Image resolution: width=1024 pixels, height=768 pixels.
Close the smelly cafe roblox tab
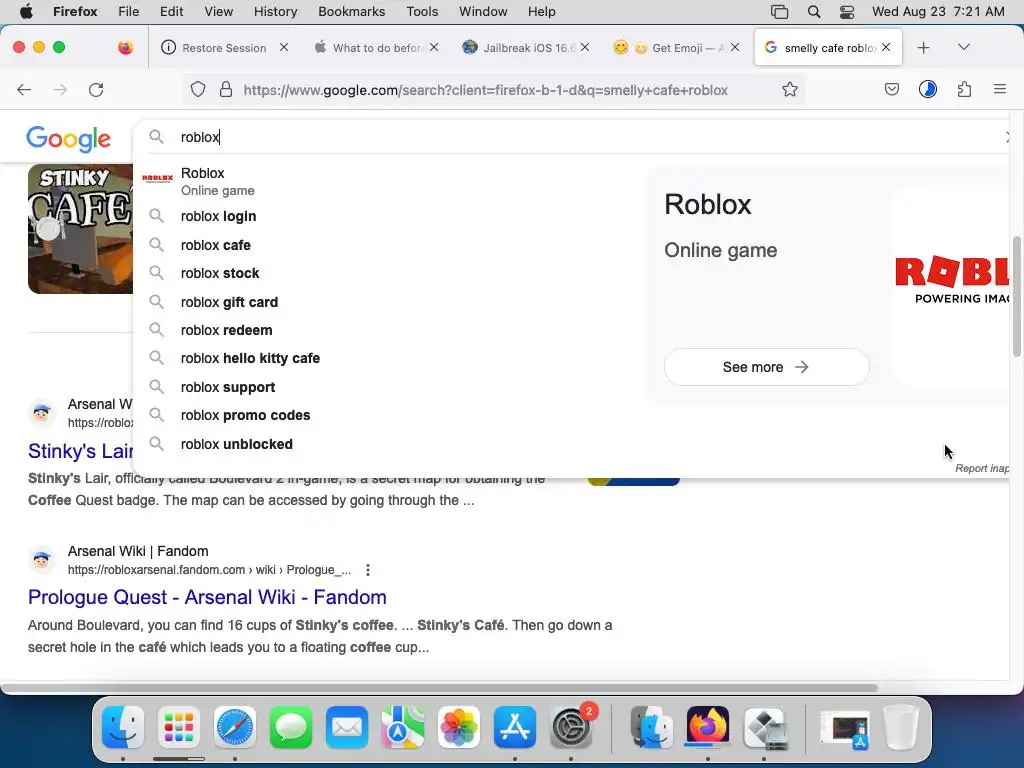pyautogui.click(x=886, y=47)
